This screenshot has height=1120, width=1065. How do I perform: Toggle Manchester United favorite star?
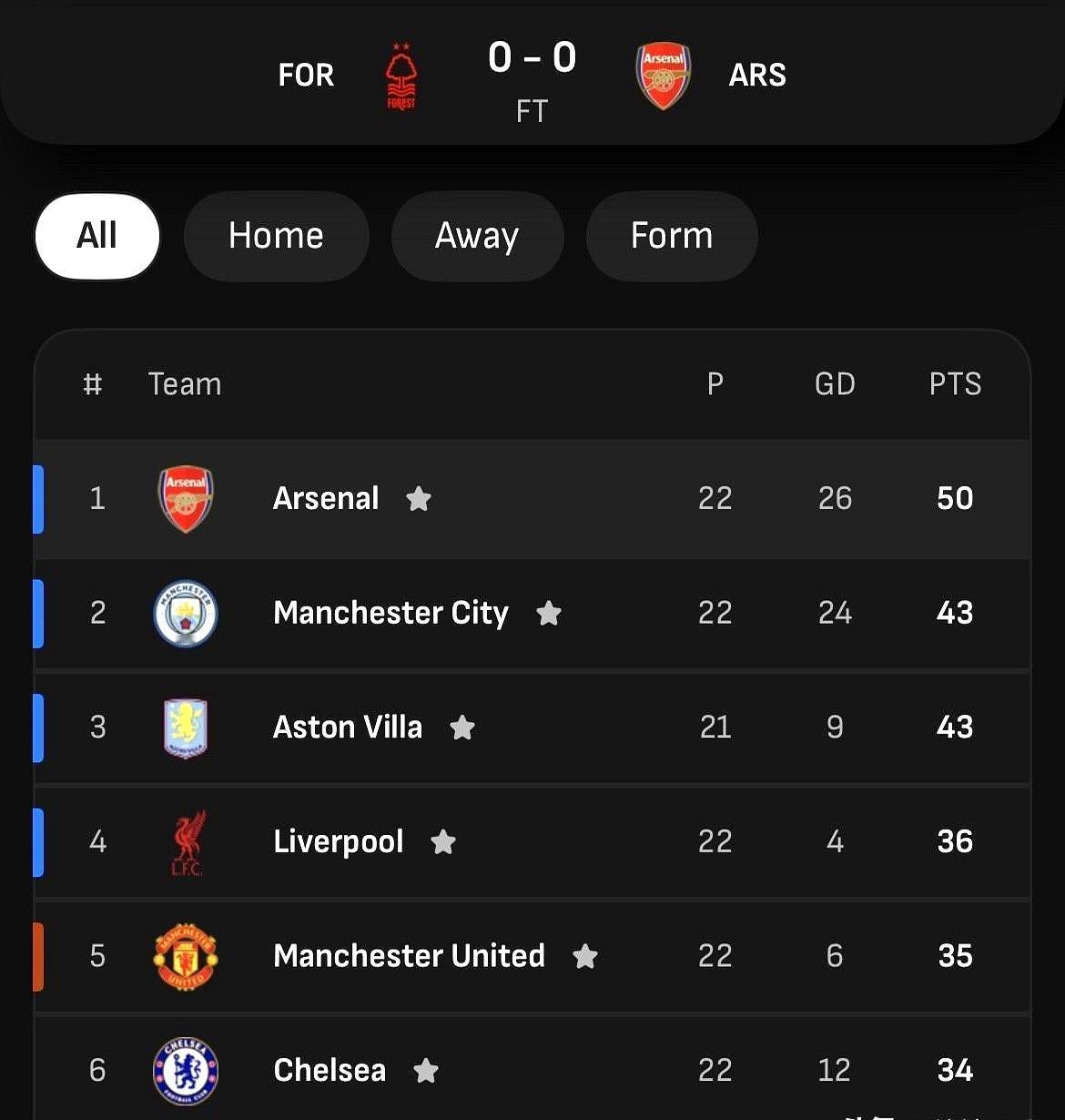pos(585,956)
